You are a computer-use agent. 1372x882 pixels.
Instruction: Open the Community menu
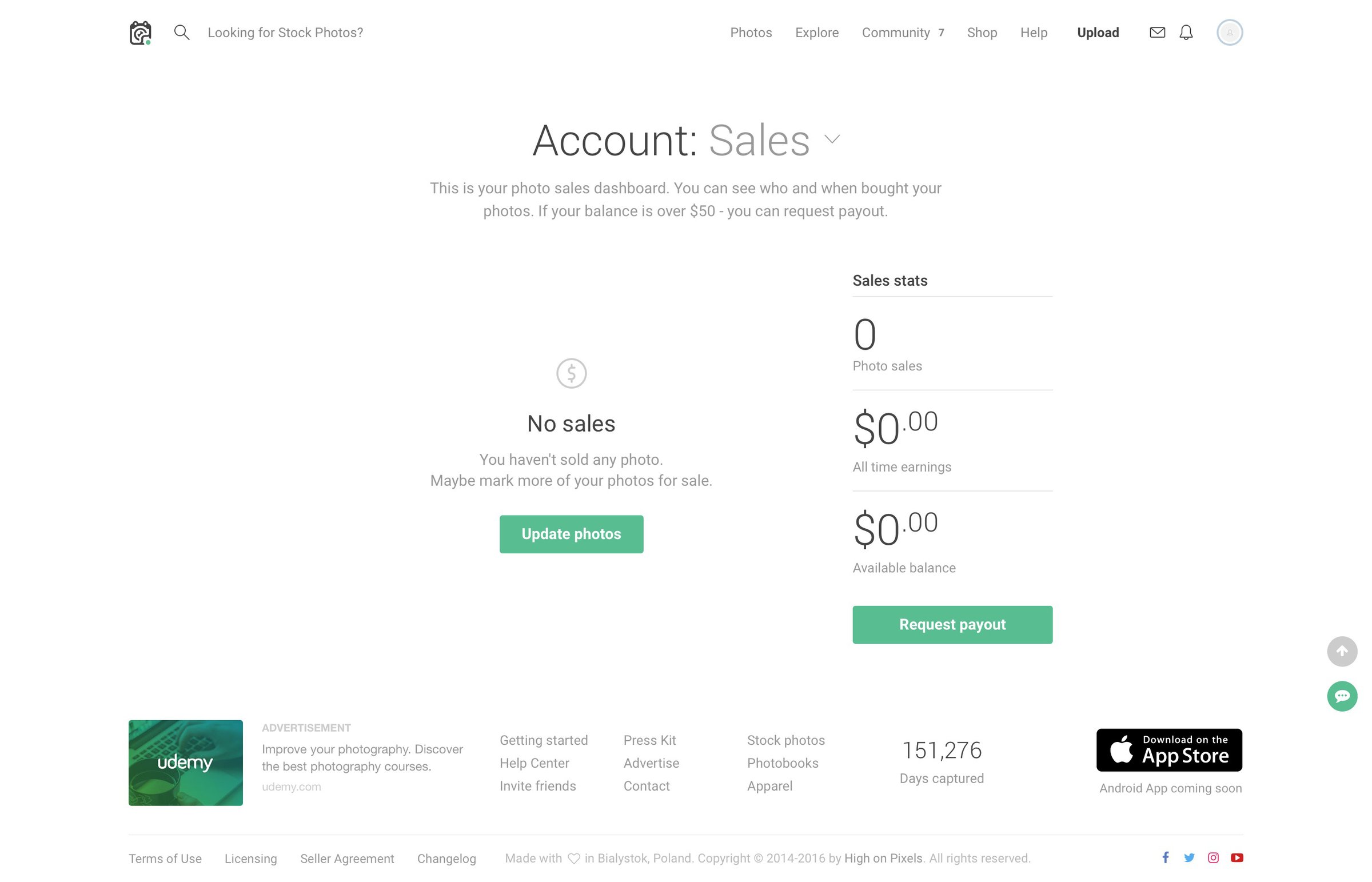tap(903, 33)
